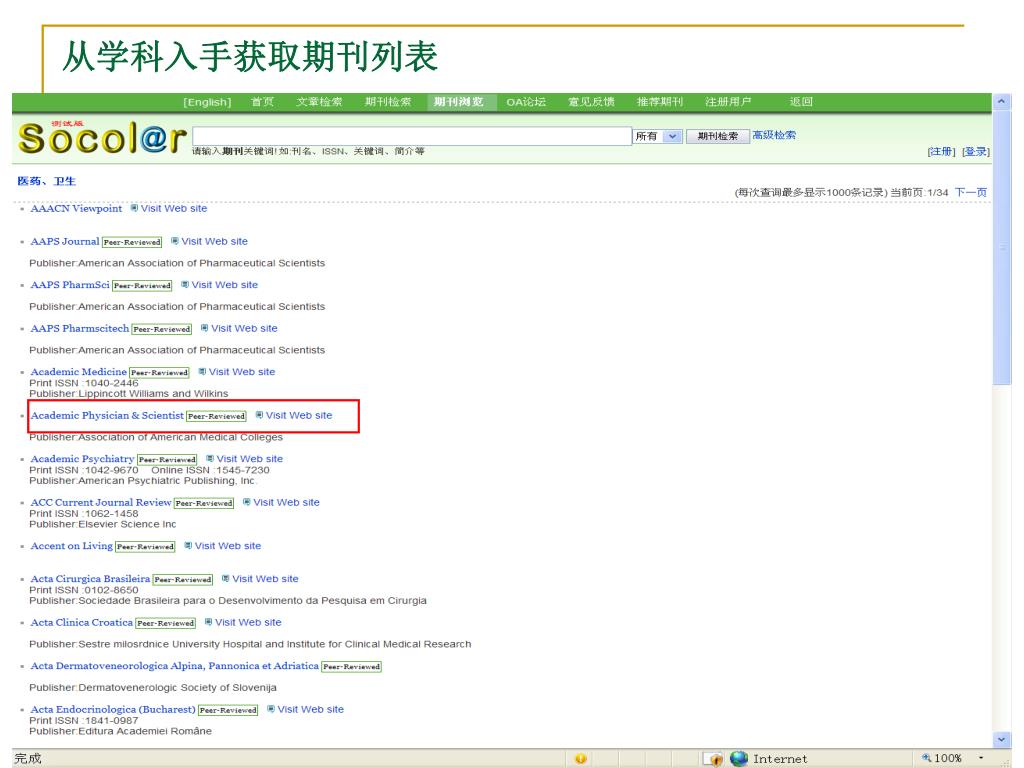Open 注册用户 in navigation bar
Viewport: 1024px width, 768px height.
[728, 102]
